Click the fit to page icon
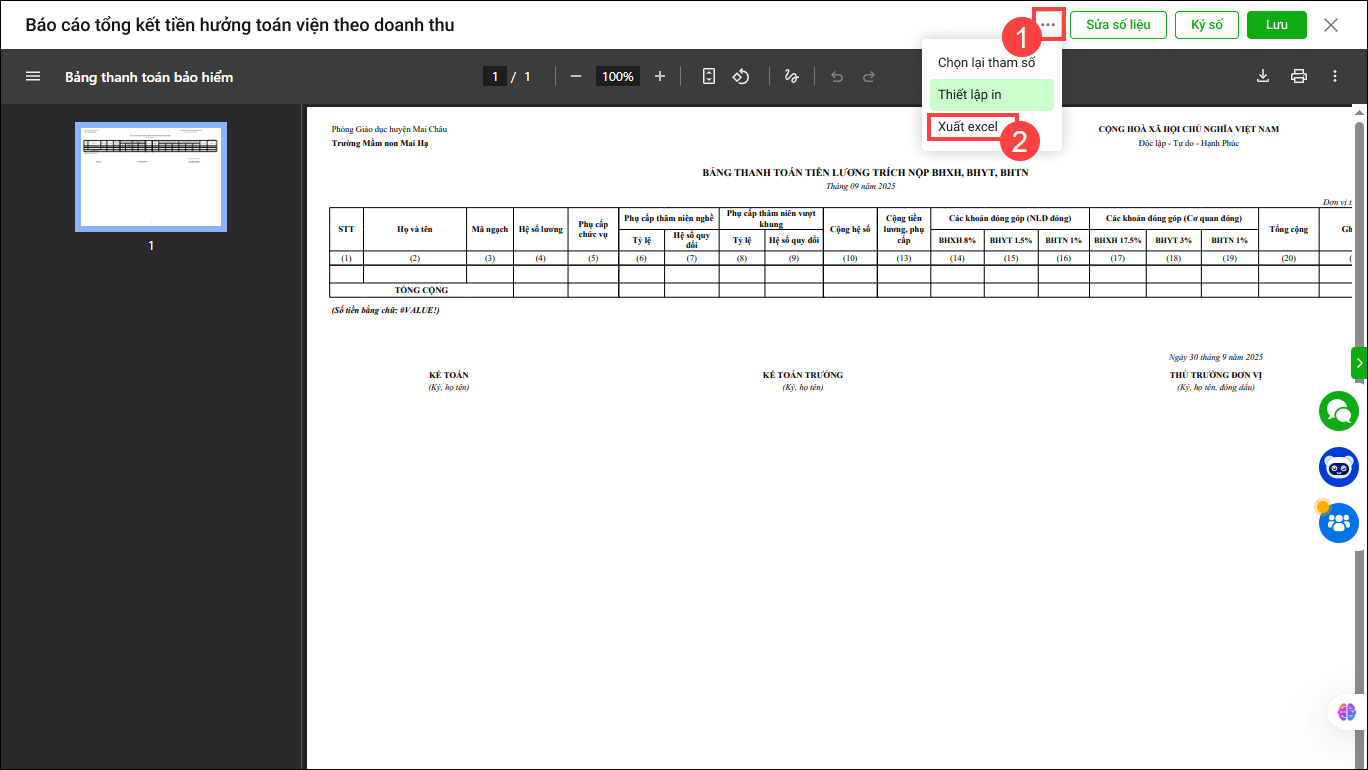The image size is (1368, 770). [709, 76]
